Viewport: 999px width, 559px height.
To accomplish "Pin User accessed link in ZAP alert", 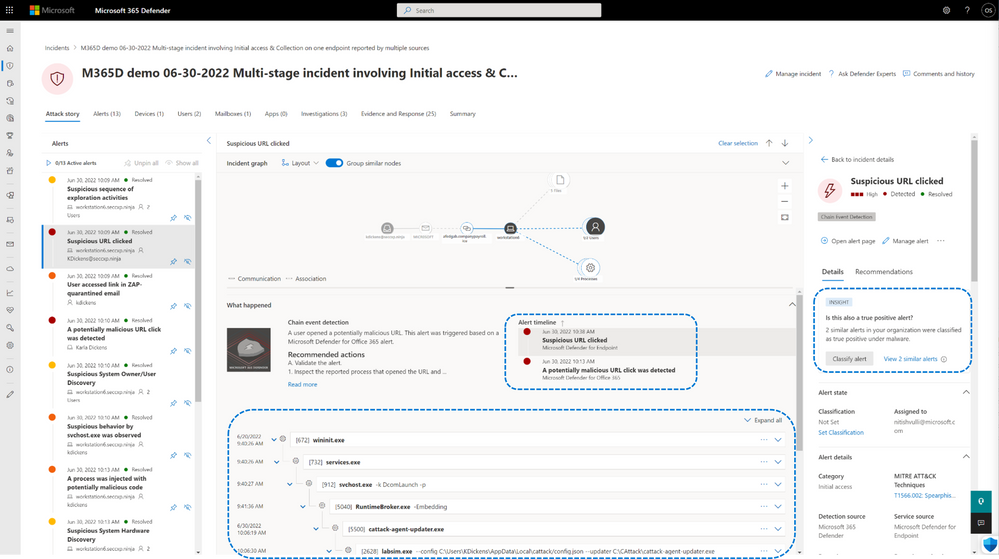I will [173, 306].
